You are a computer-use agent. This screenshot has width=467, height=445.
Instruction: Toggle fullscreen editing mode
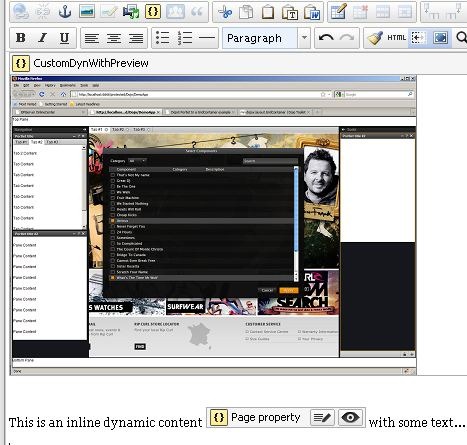(x=440, y=38)
